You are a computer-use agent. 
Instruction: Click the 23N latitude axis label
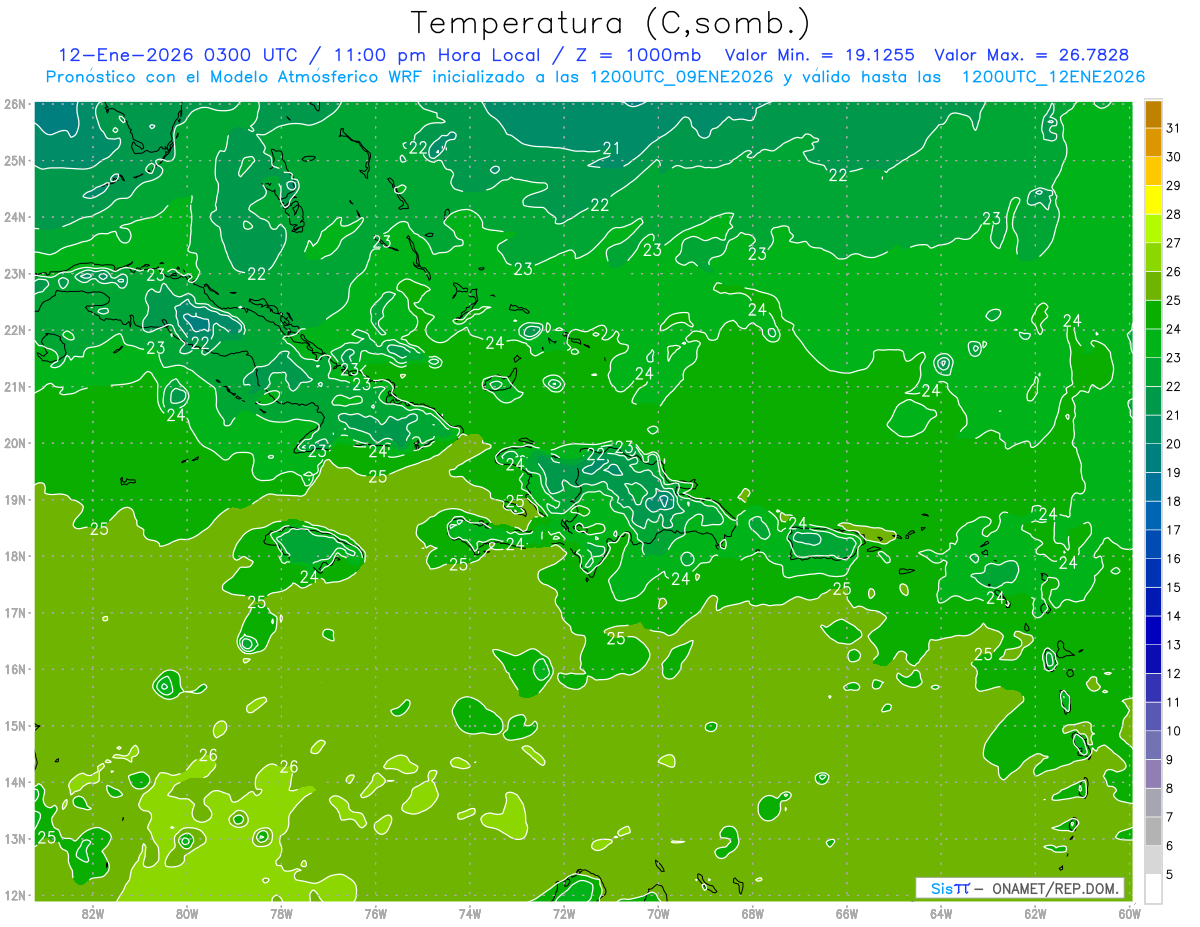(14, 273)
